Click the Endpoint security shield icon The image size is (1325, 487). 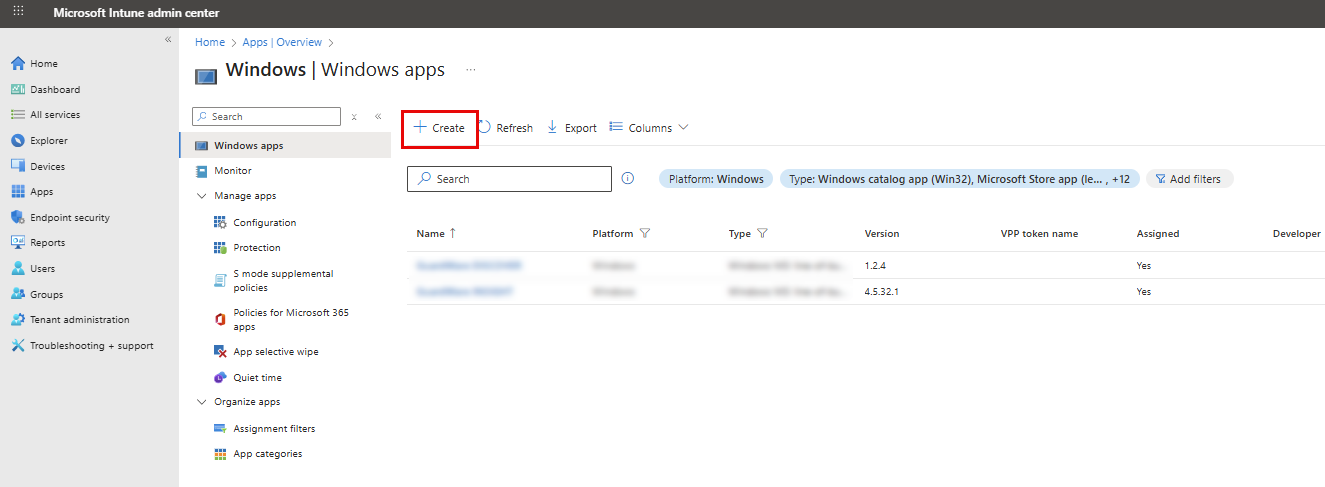pyautogui.click(x=18, y=217)
